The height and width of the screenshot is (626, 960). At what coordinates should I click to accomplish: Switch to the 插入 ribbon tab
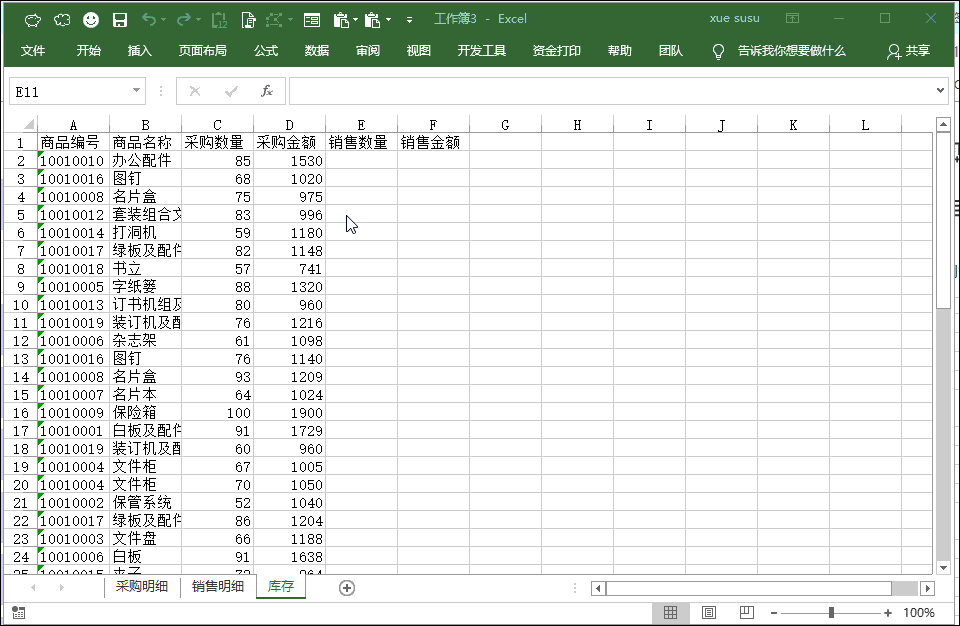(139, 51)
